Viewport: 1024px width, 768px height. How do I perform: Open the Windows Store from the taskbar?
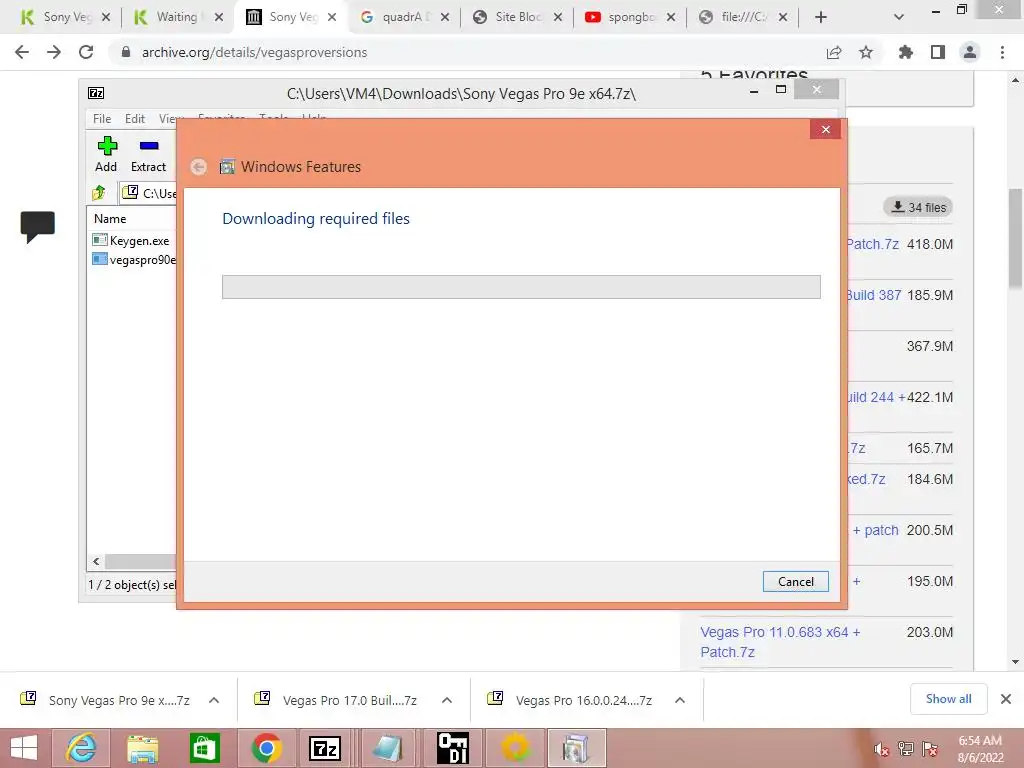pos(204,748)
